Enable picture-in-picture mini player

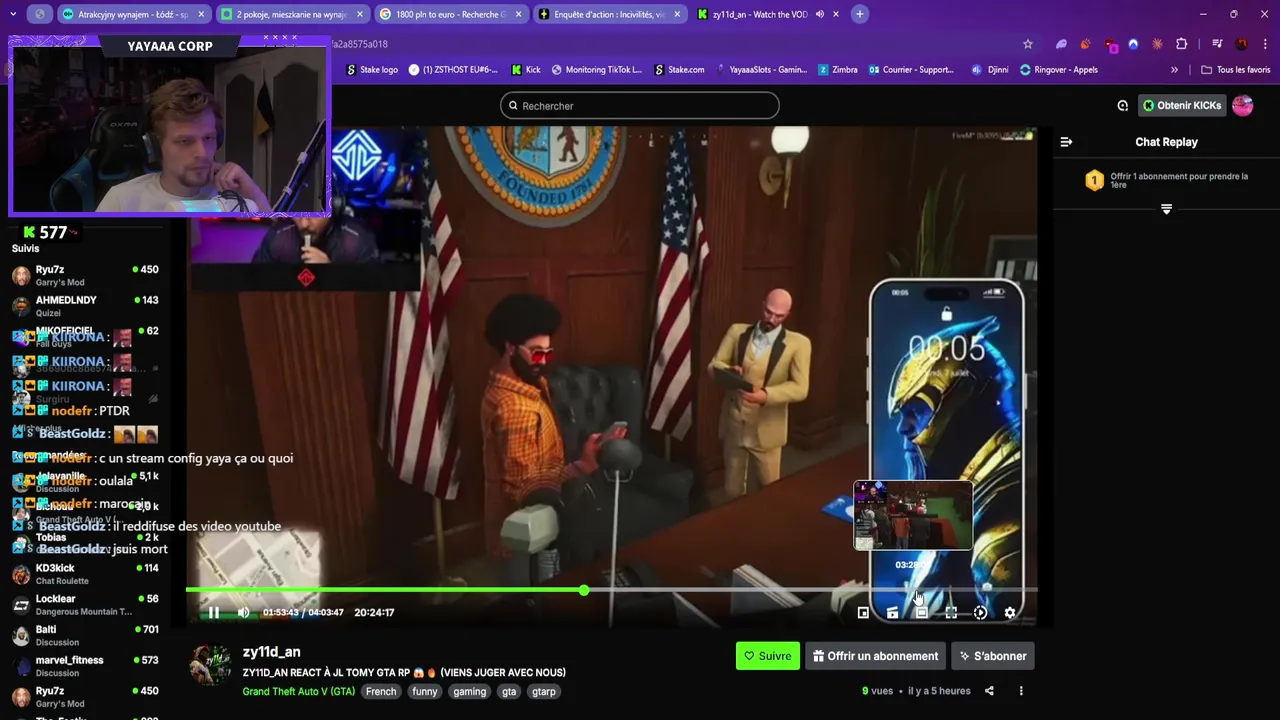(863, 612)
